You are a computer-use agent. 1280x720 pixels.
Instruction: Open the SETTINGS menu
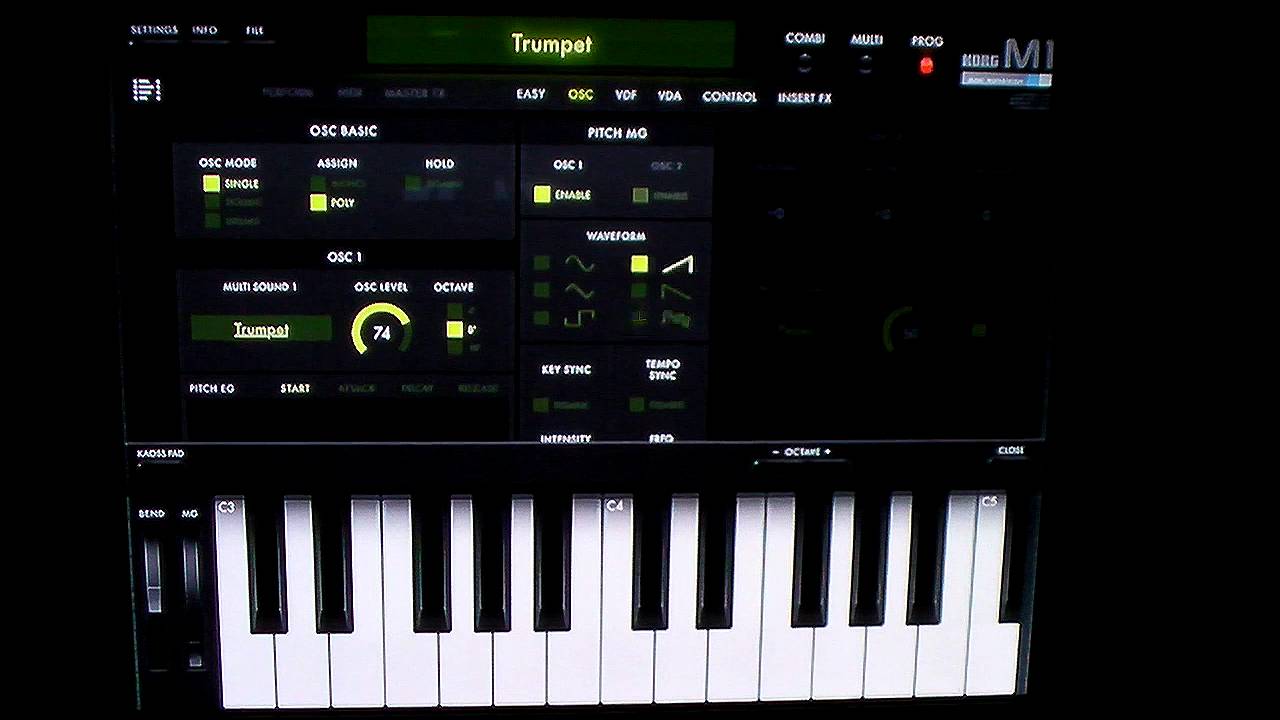(154, 30)
